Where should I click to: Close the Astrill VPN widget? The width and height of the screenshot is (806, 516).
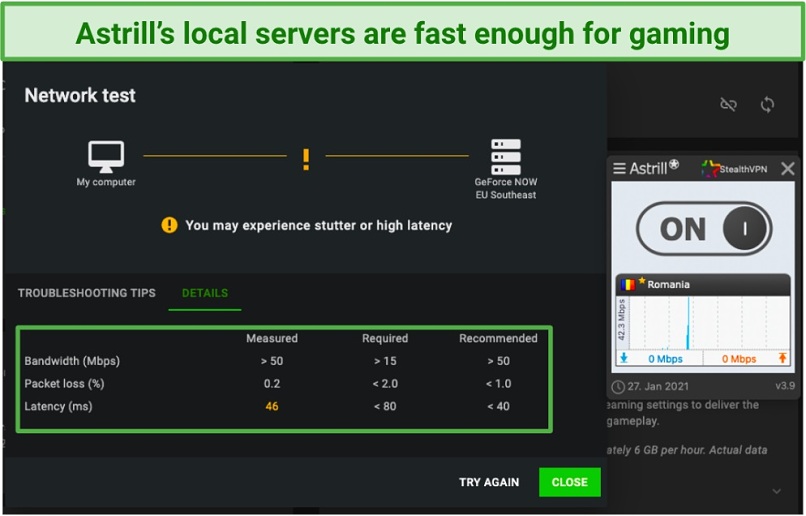pos(787,169)
